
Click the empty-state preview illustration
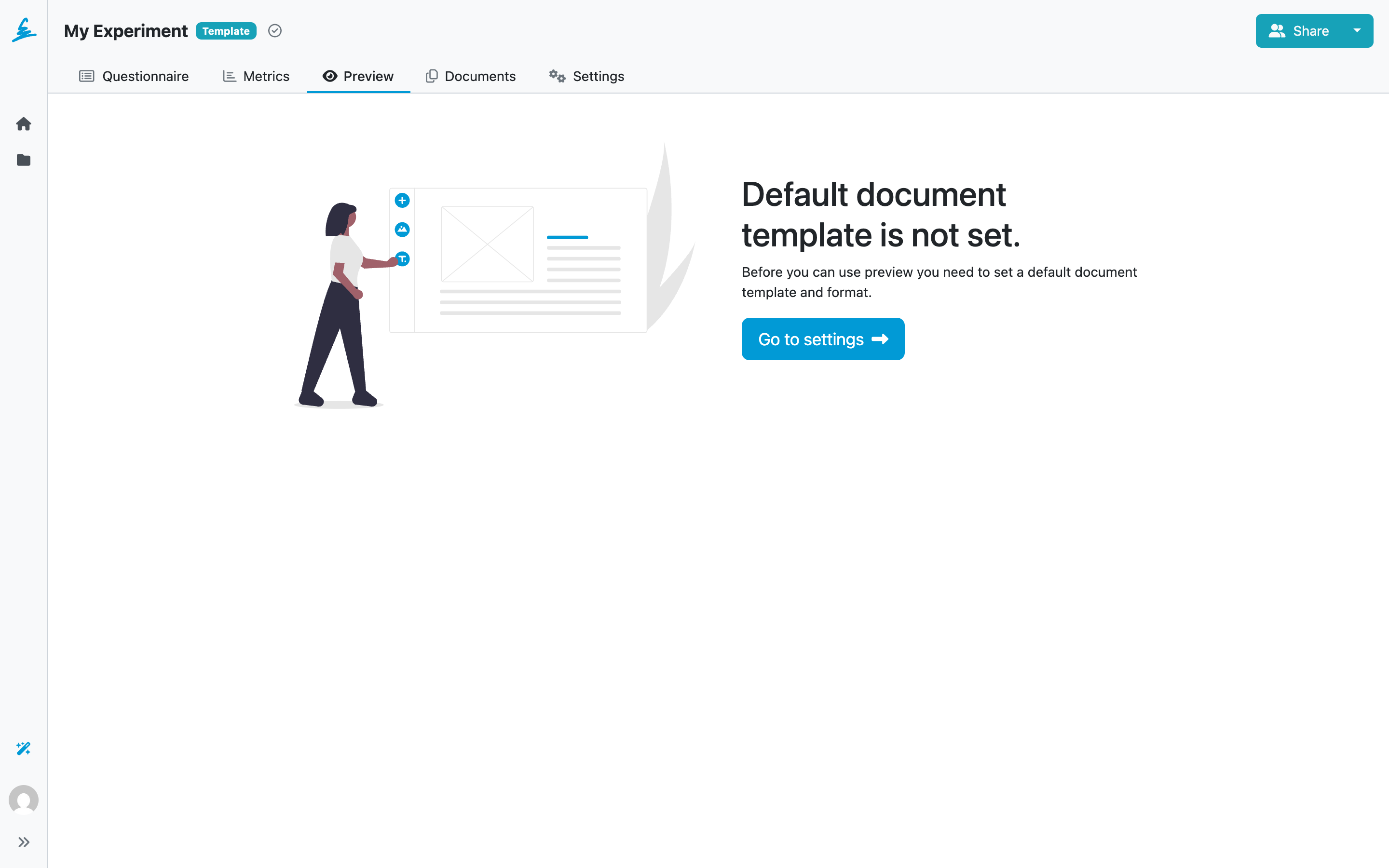[495, 275]
